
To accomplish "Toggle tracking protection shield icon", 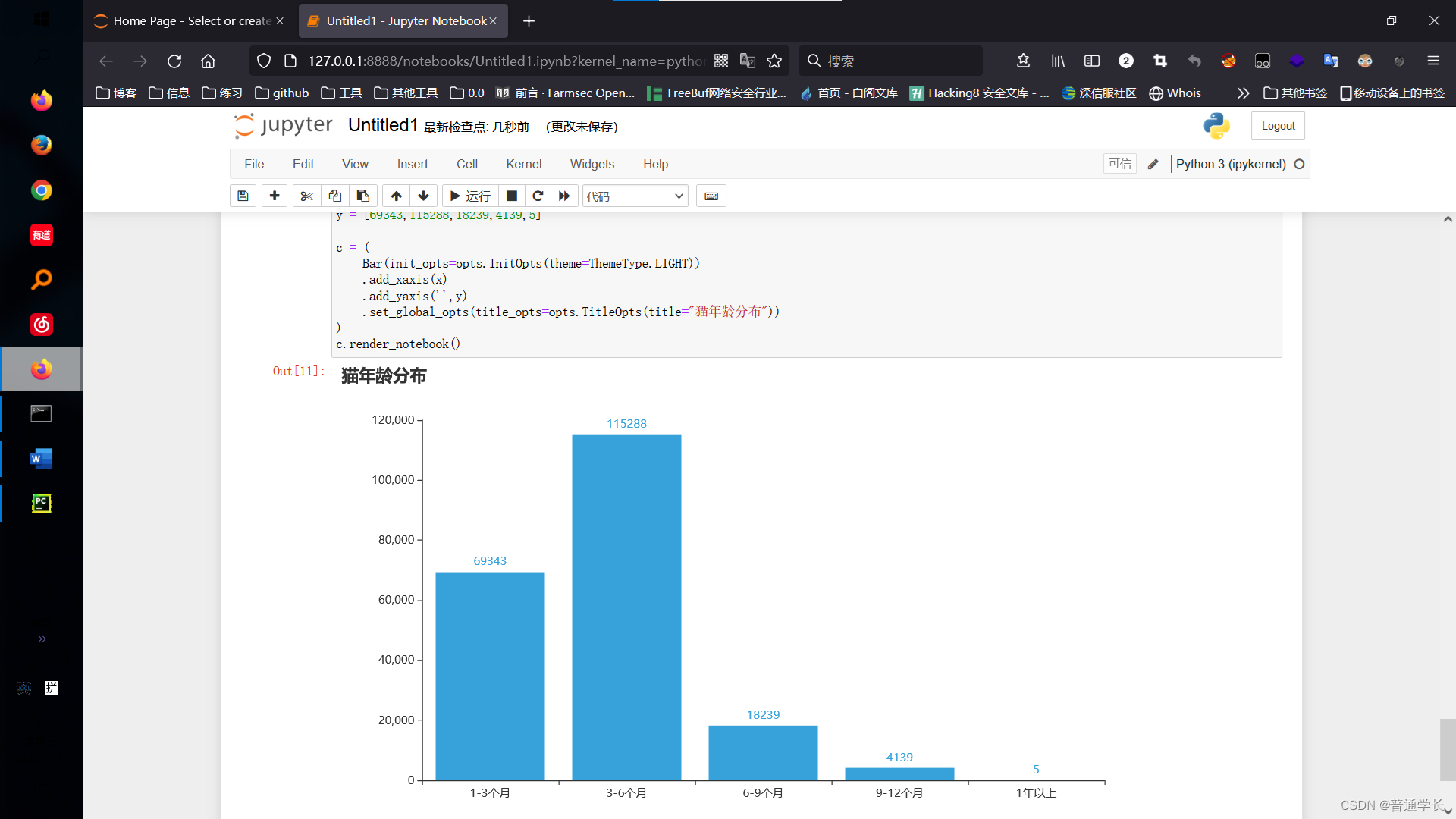I will [x=263, y=61].
